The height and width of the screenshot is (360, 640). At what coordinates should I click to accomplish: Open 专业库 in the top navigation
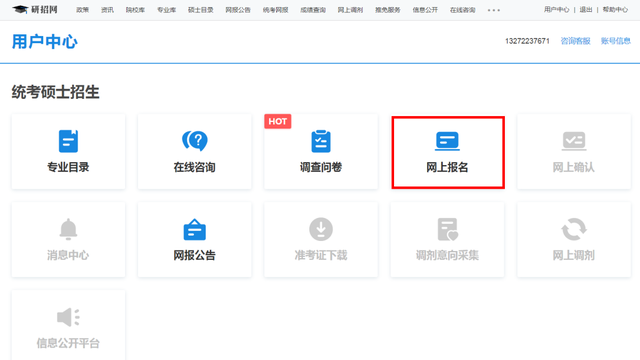pyautogui.click(x=167, y=10)
